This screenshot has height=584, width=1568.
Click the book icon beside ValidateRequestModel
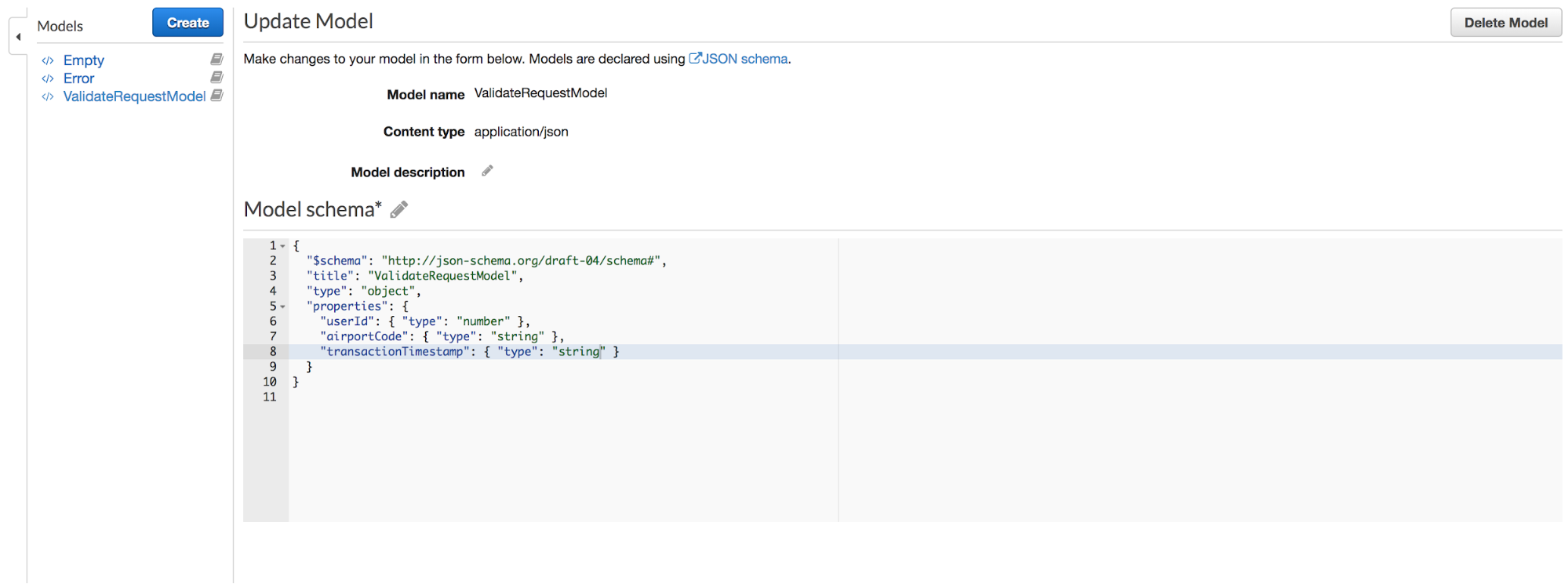click(216, 96)
